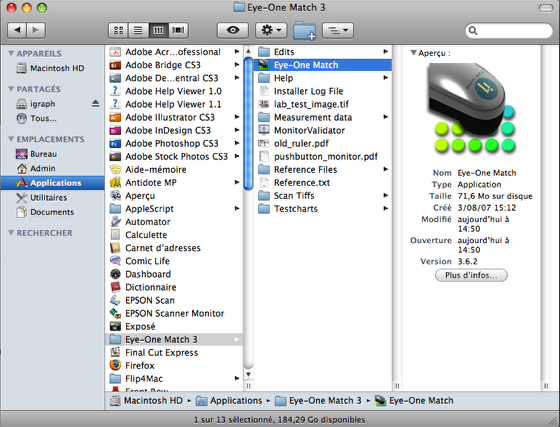560x427 pixels.
Task: Select the Antidote MP icon
Action: pyautogui.click(x=115, y=182)
